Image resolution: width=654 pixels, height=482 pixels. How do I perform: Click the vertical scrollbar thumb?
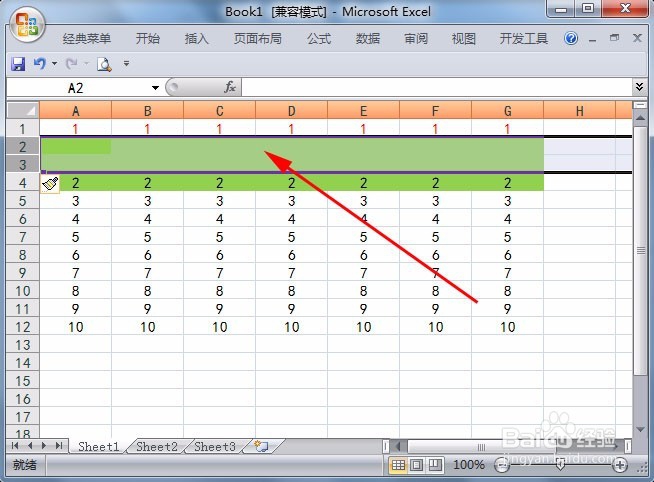point(640,250)
